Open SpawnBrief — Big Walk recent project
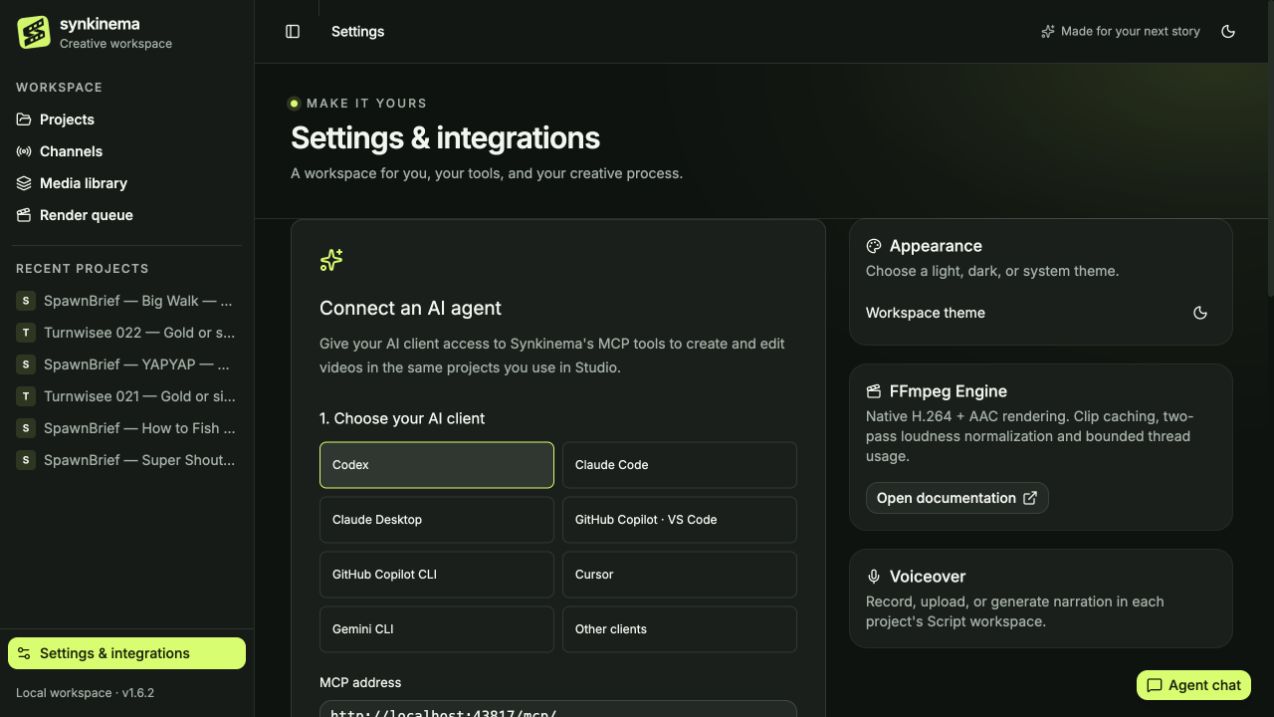 tap(127, 300)
